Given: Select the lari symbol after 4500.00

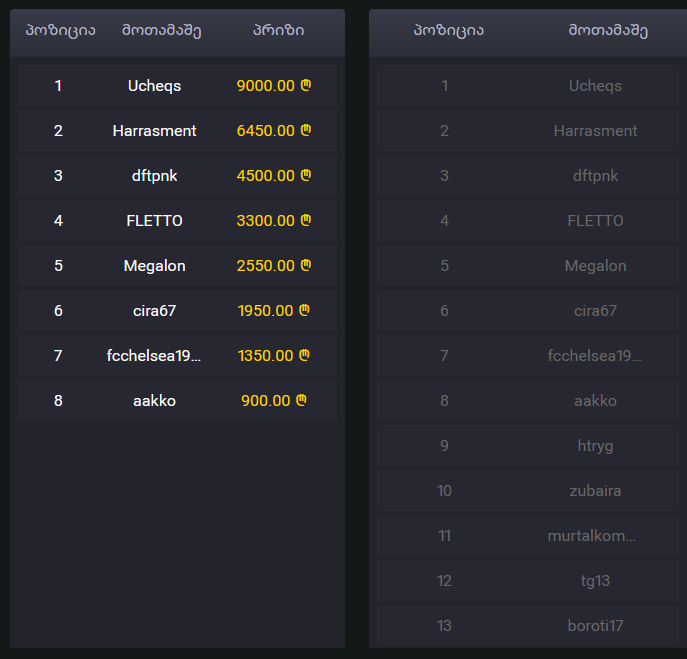Looking at the screenshot, I should coord(306,175).
